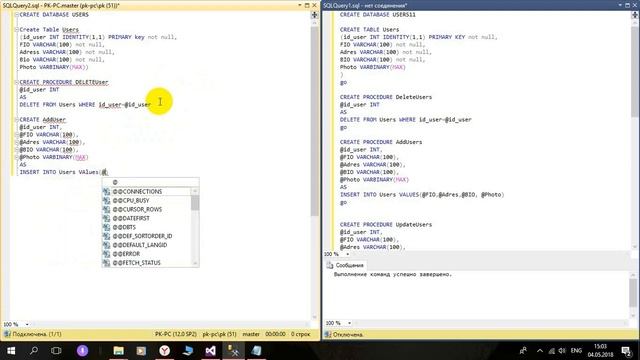The width and height of the screenshot is (640, 360).
Task: Open the notification center icon
Action: (x=627, y=351)
